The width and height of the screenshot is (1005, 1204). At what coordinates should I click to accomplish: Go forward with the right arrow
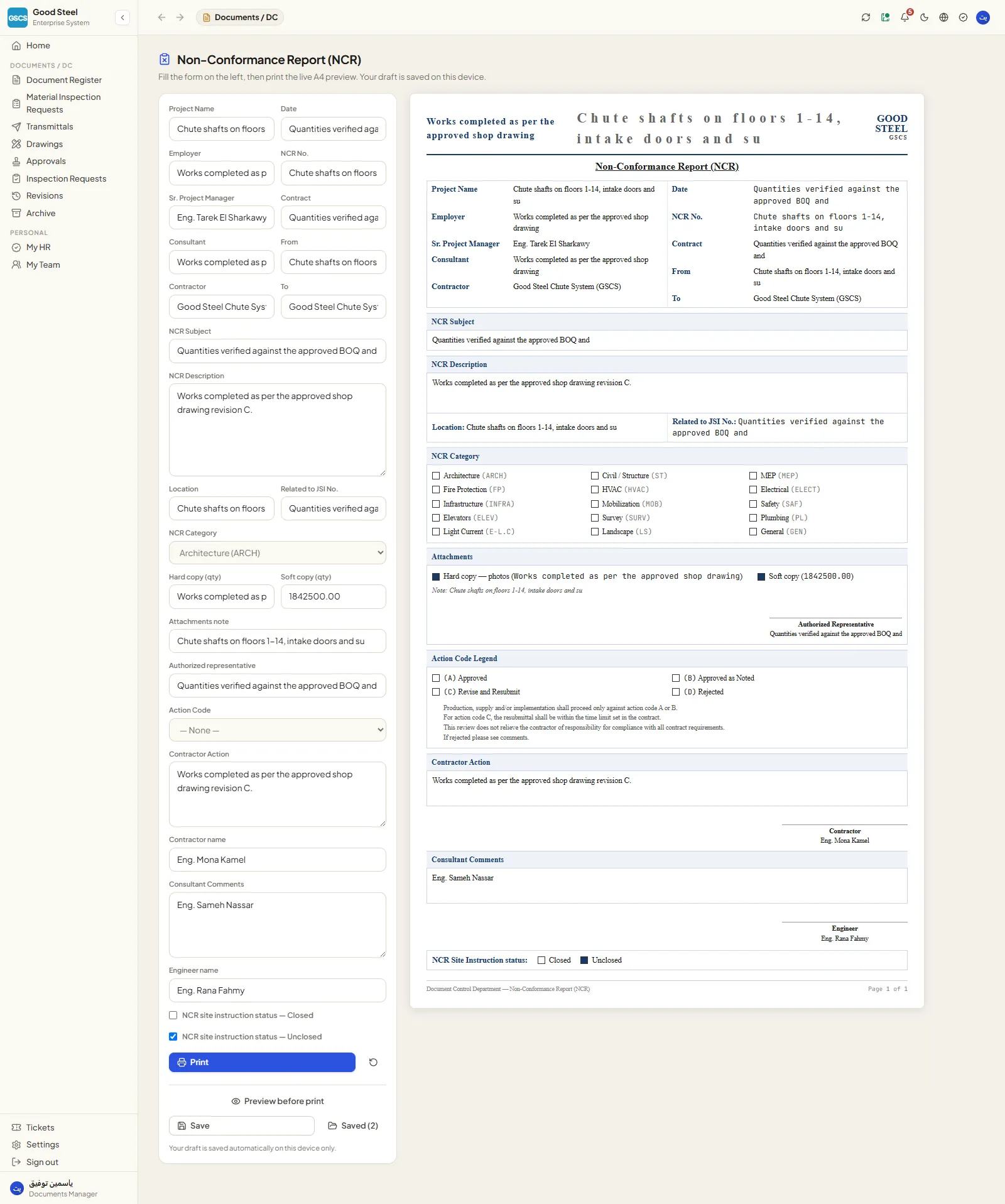pyautogui.click(x=180, y=18)
